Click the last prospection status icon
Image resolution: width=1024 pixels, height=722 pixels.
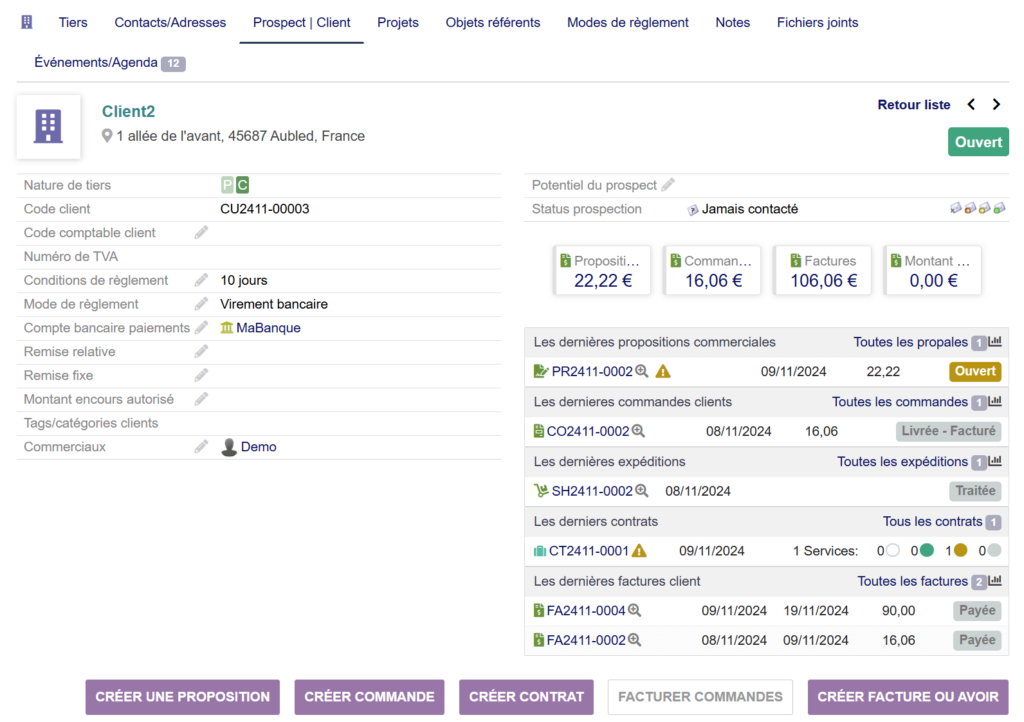999,209
